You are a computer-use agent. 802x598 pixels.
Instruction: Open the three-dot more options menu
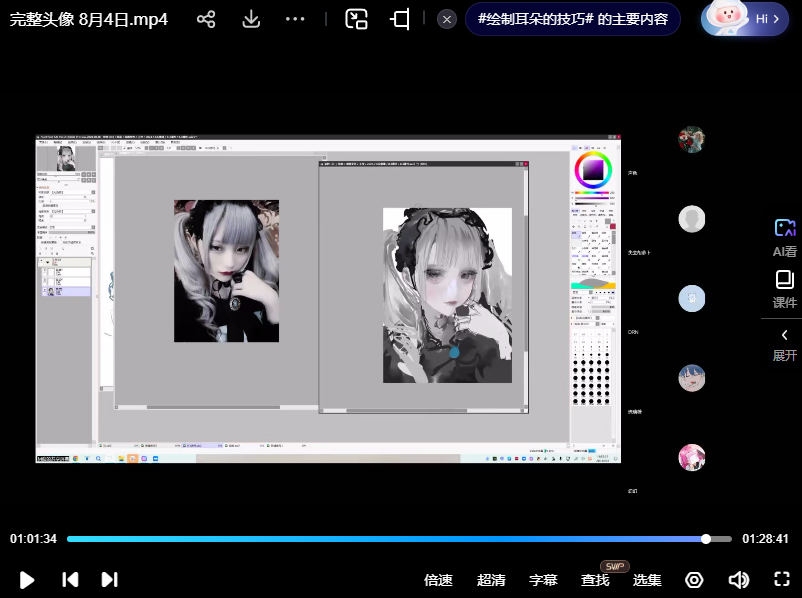click(x=295, y=19)
